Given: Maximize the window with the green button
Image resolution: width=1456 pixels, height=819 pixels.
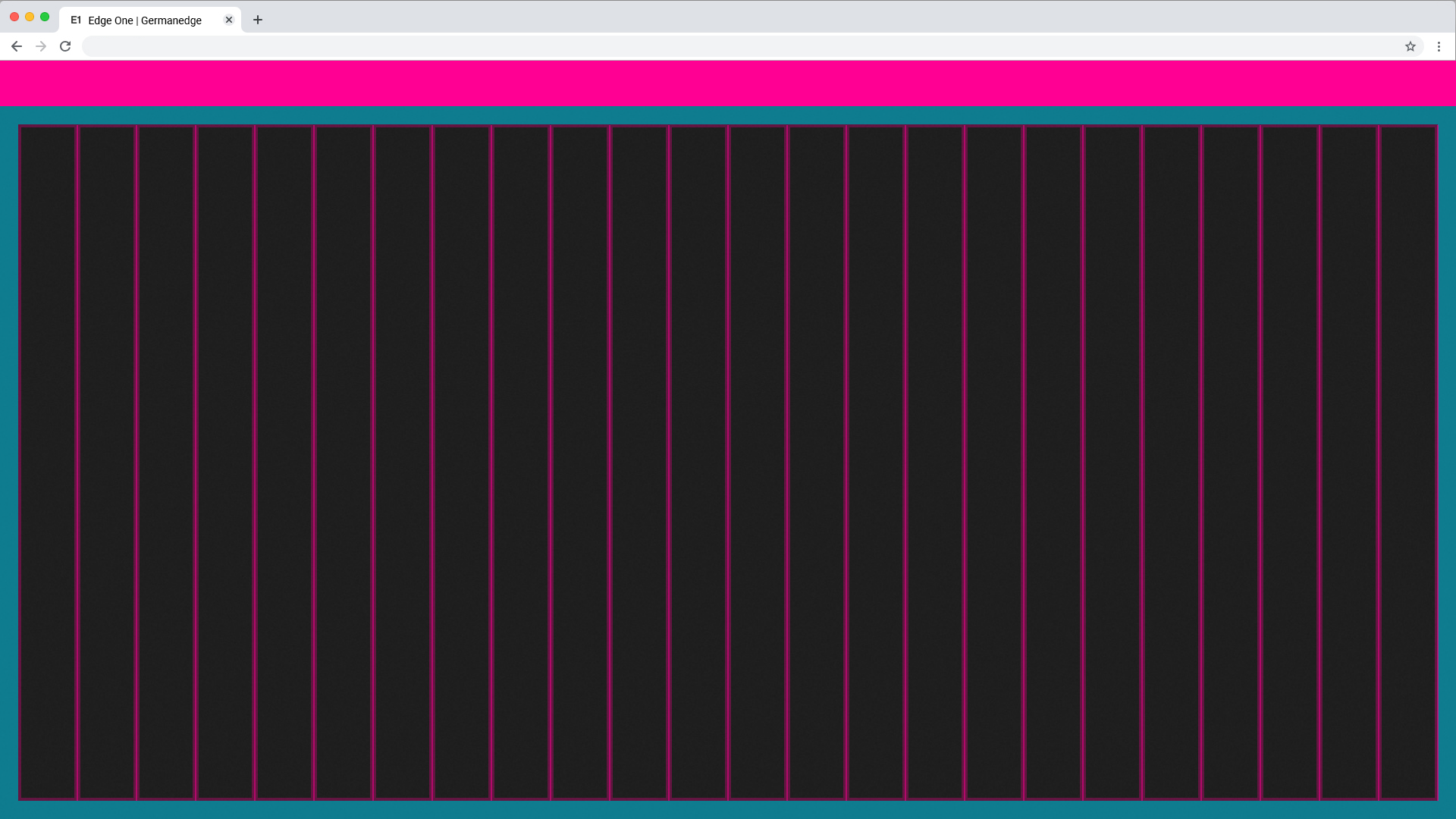Looking at the screenshot, I should [x=45, y=17].
